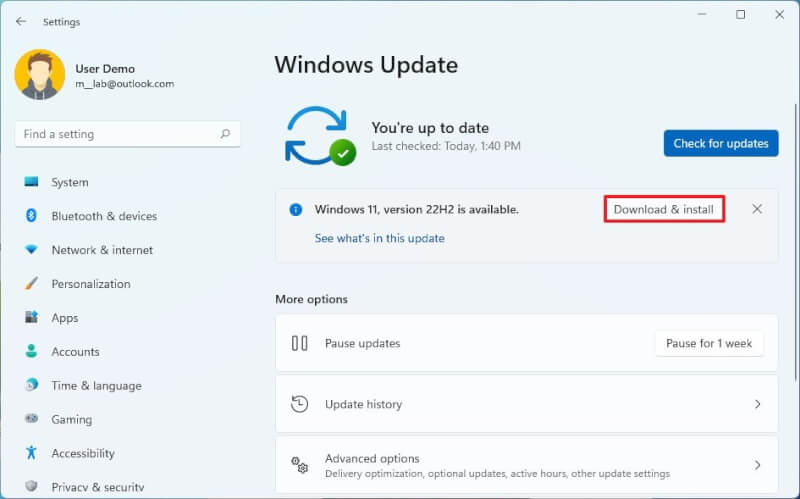This screenshot has width=800, height=499.
Task: Click the Pause updates label
Action: [x=362, y=343]
